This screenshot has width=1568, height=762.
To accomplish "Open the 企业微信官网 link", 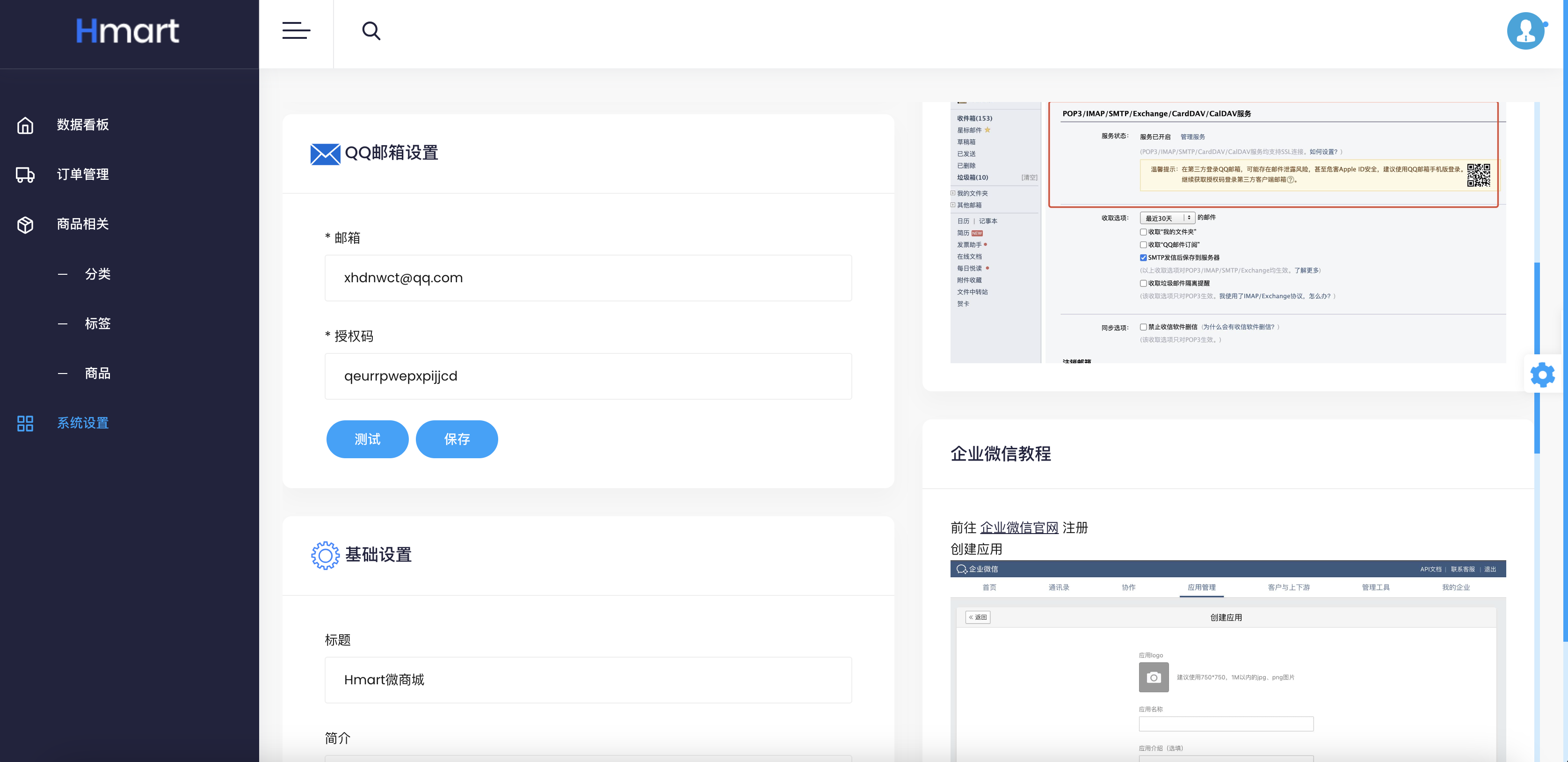I will coord(1020,528).
